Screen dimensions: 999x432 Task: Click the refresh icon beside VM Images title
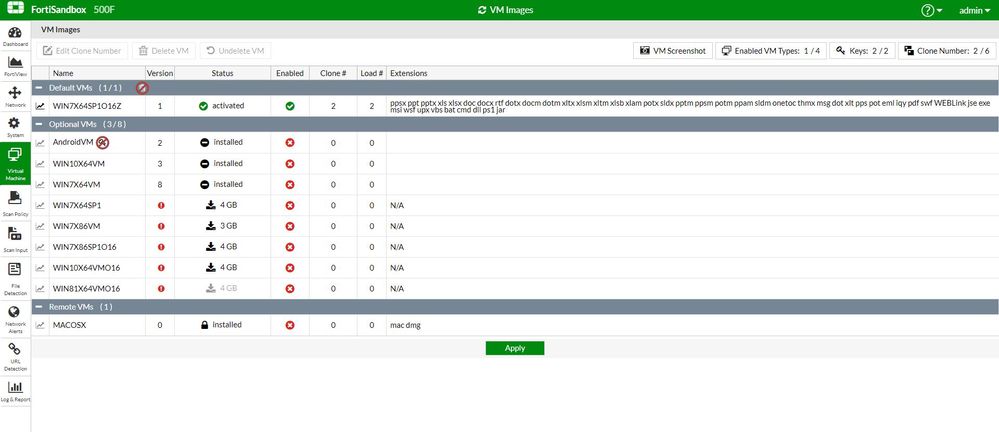482,10
